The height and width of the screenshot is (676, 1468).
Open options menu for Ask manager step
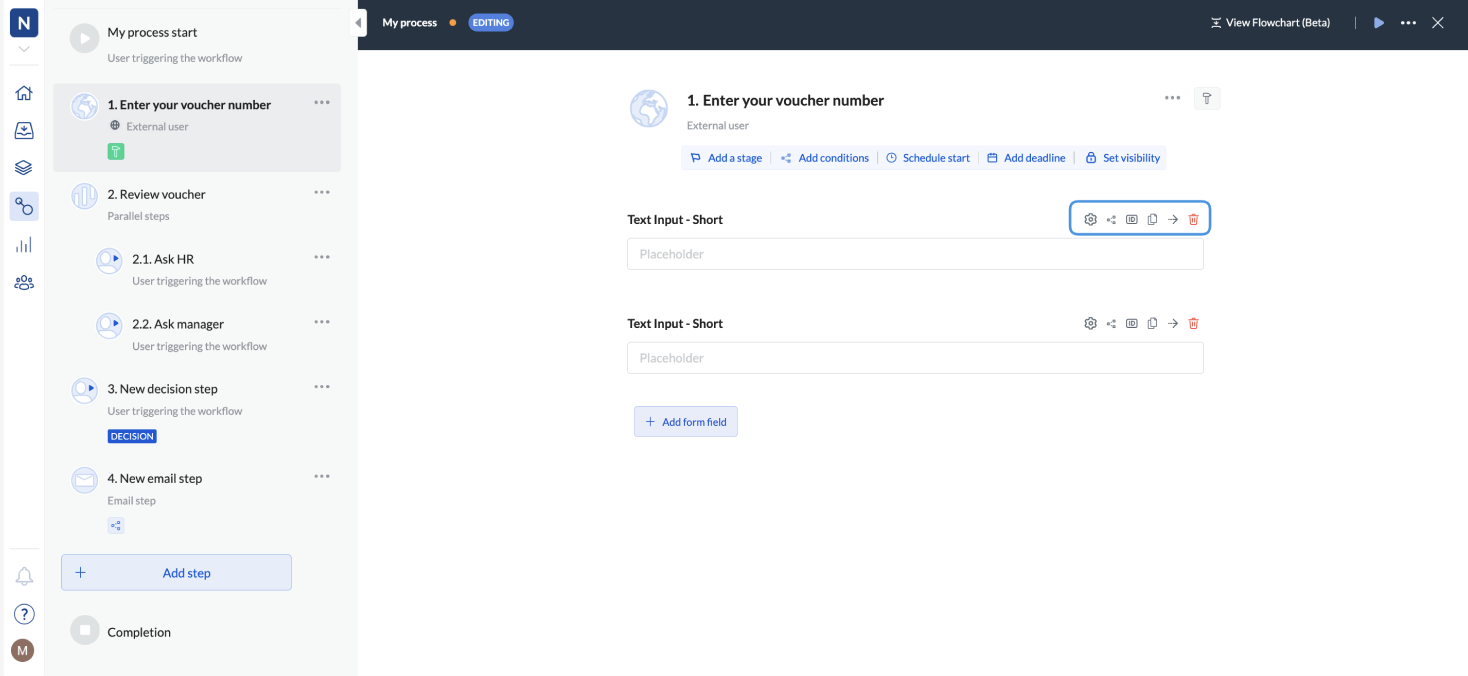point(322,322)
